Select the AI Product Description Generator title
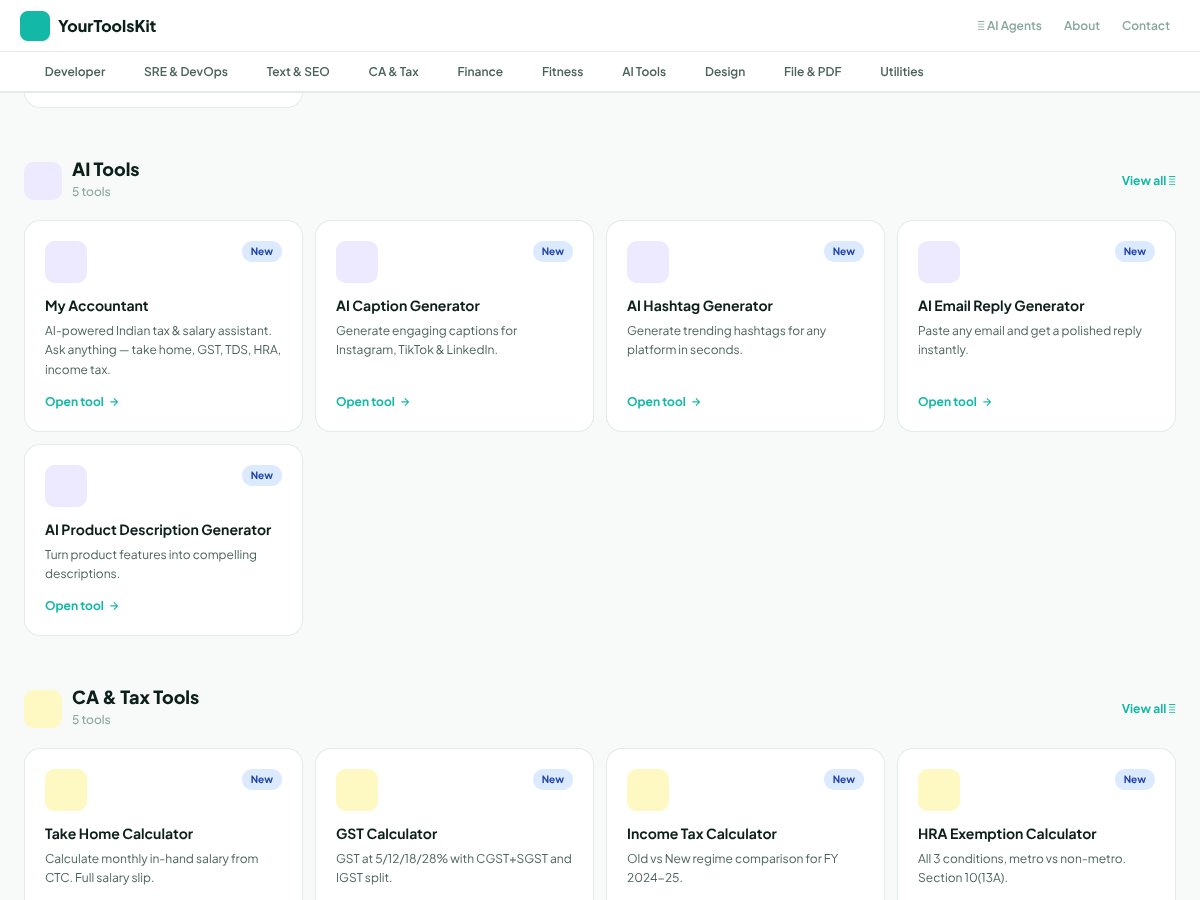 coord(158,530)
